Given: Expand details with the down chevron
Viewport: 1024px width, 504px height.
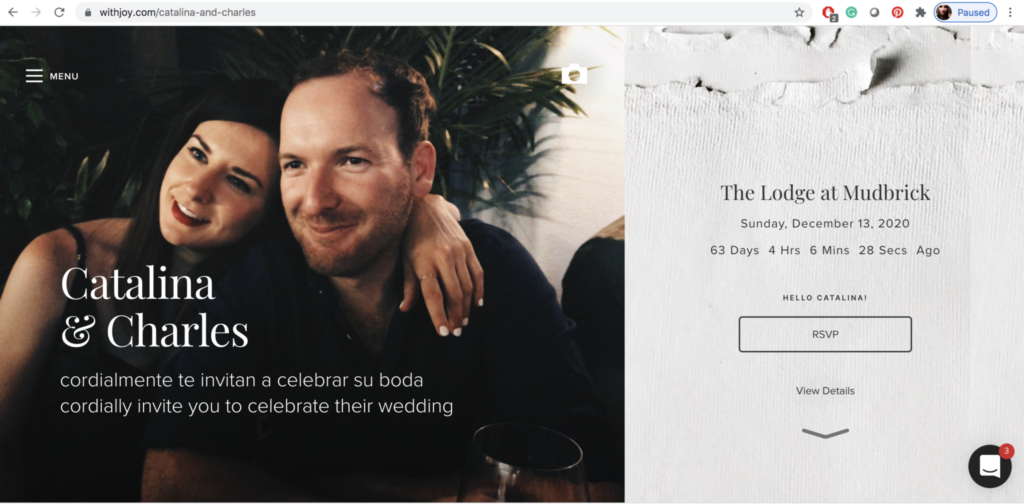Looking at the screenshot, I should click(825, 433).
